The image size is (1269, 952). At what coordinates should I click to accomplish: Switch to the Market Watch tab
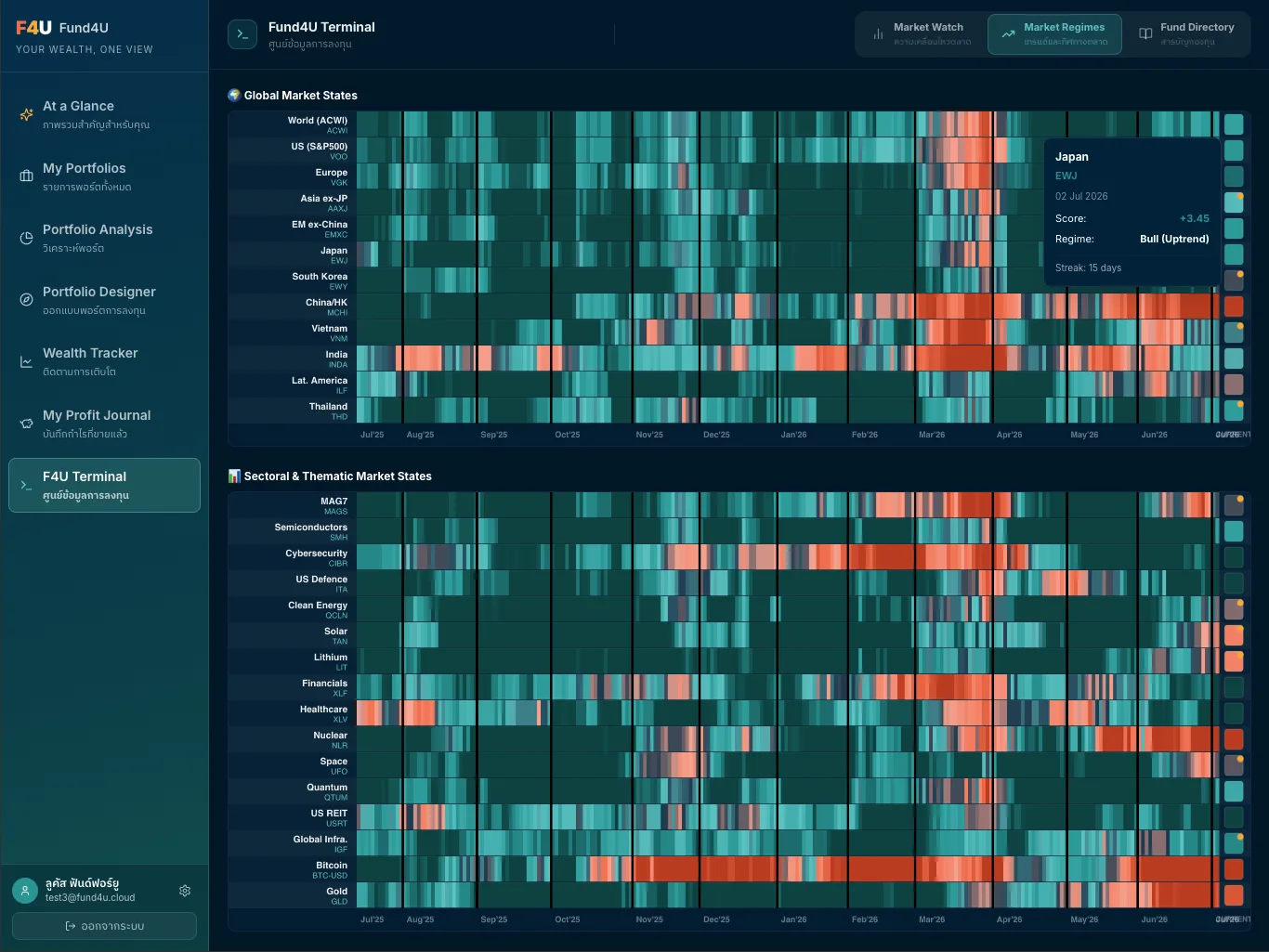[921, 34]
